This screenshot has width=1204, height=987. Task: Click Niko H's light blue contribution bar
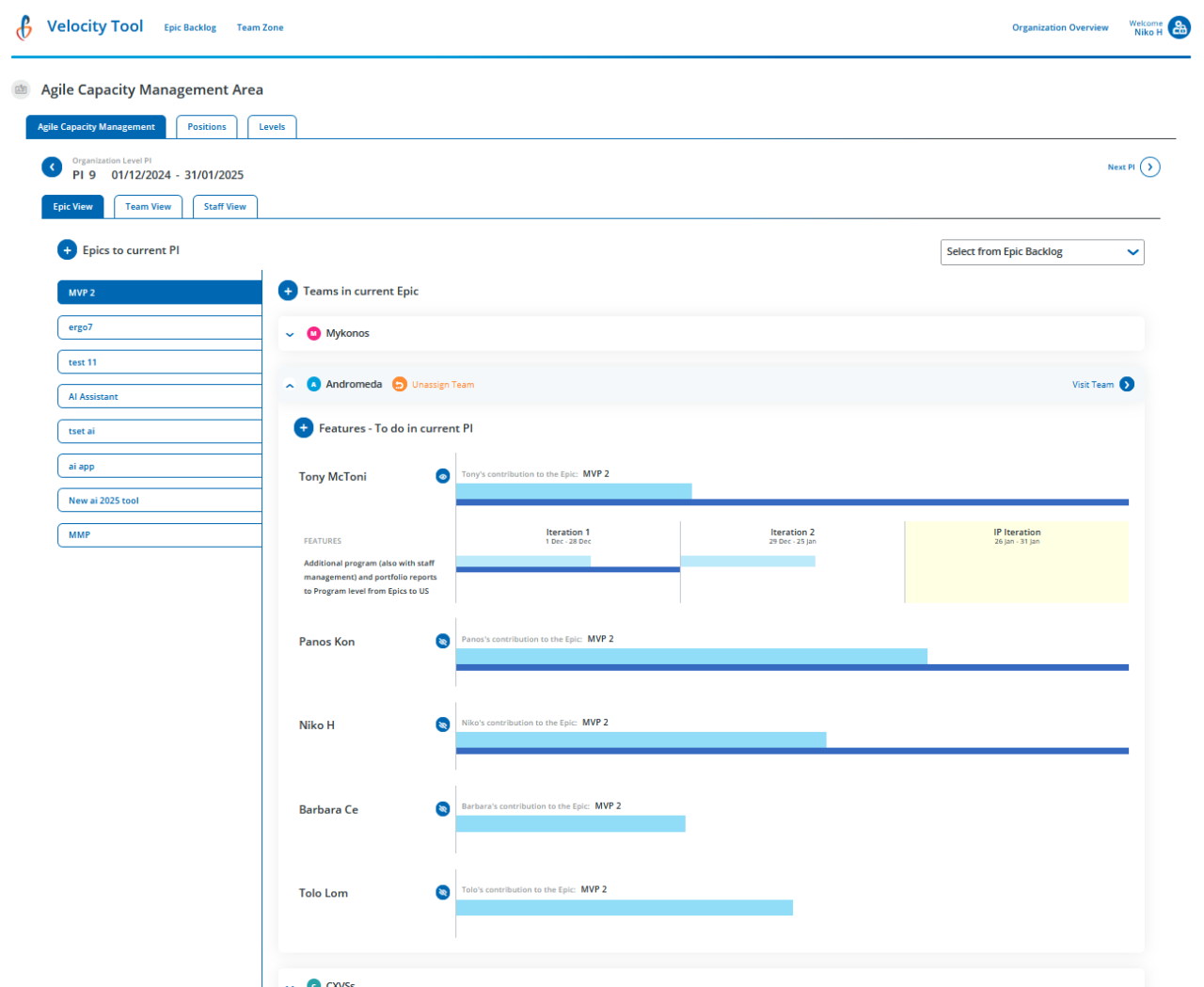click(640, 739)
